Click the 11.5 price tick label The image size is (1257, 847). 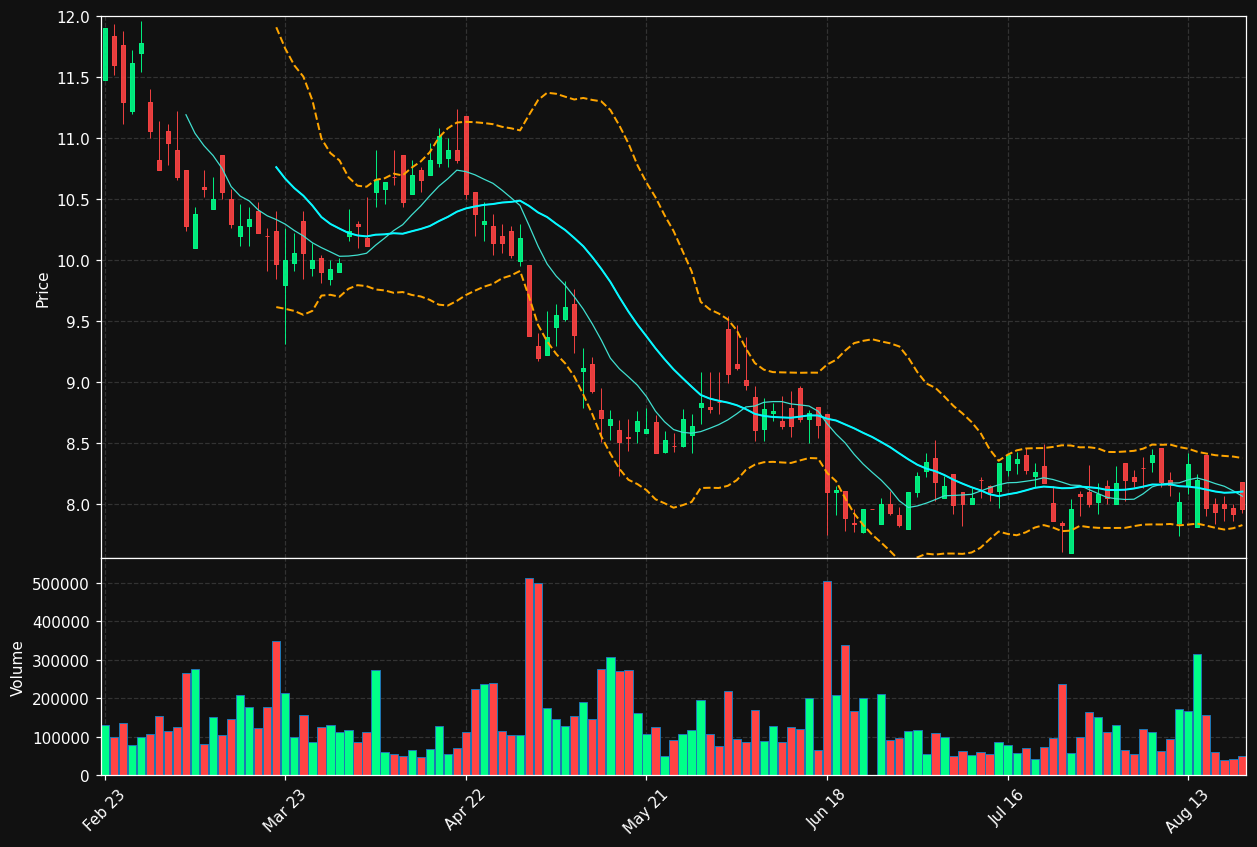[x=73, y=78]
